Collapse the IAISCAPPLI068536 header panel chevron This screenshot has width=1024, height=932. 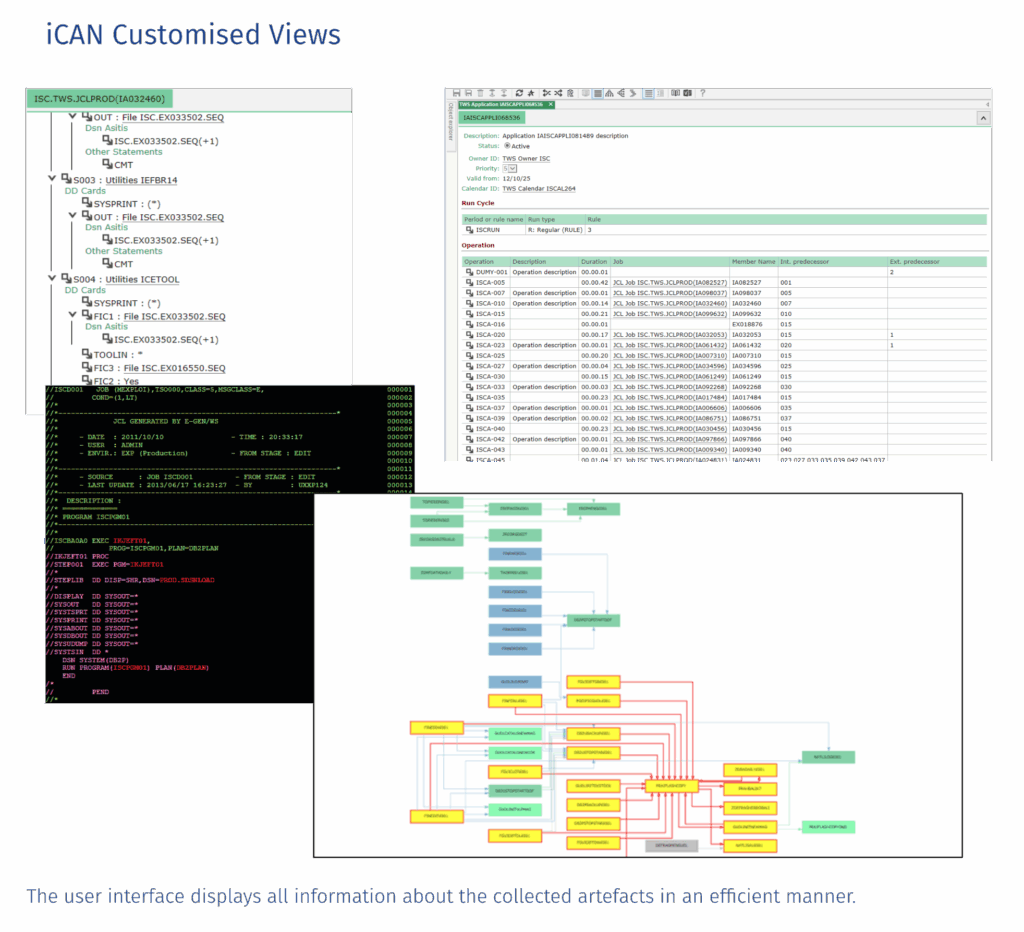[982, 118]
